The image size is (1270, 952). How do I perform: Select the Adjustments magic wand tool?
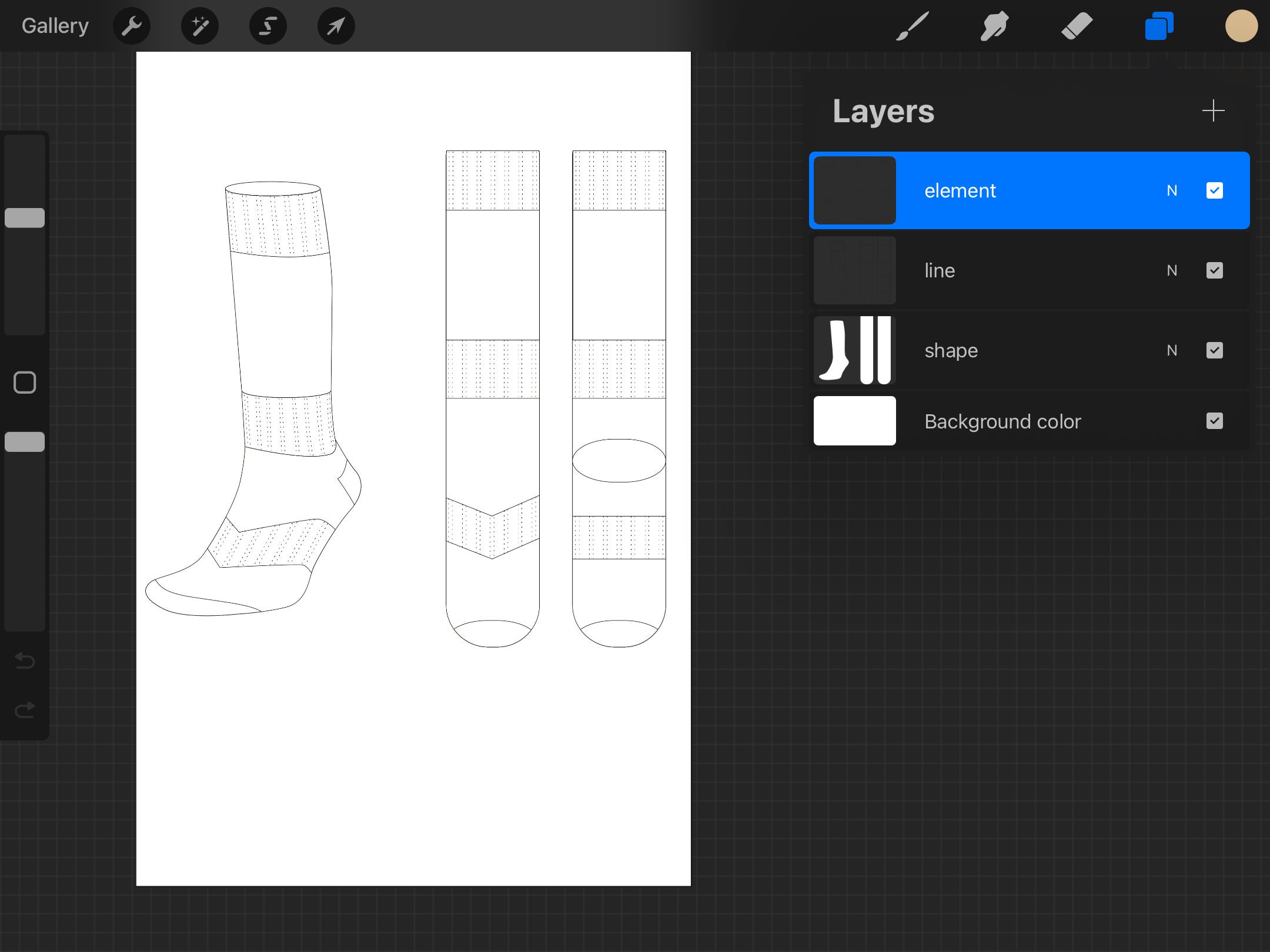pos(200,25)
